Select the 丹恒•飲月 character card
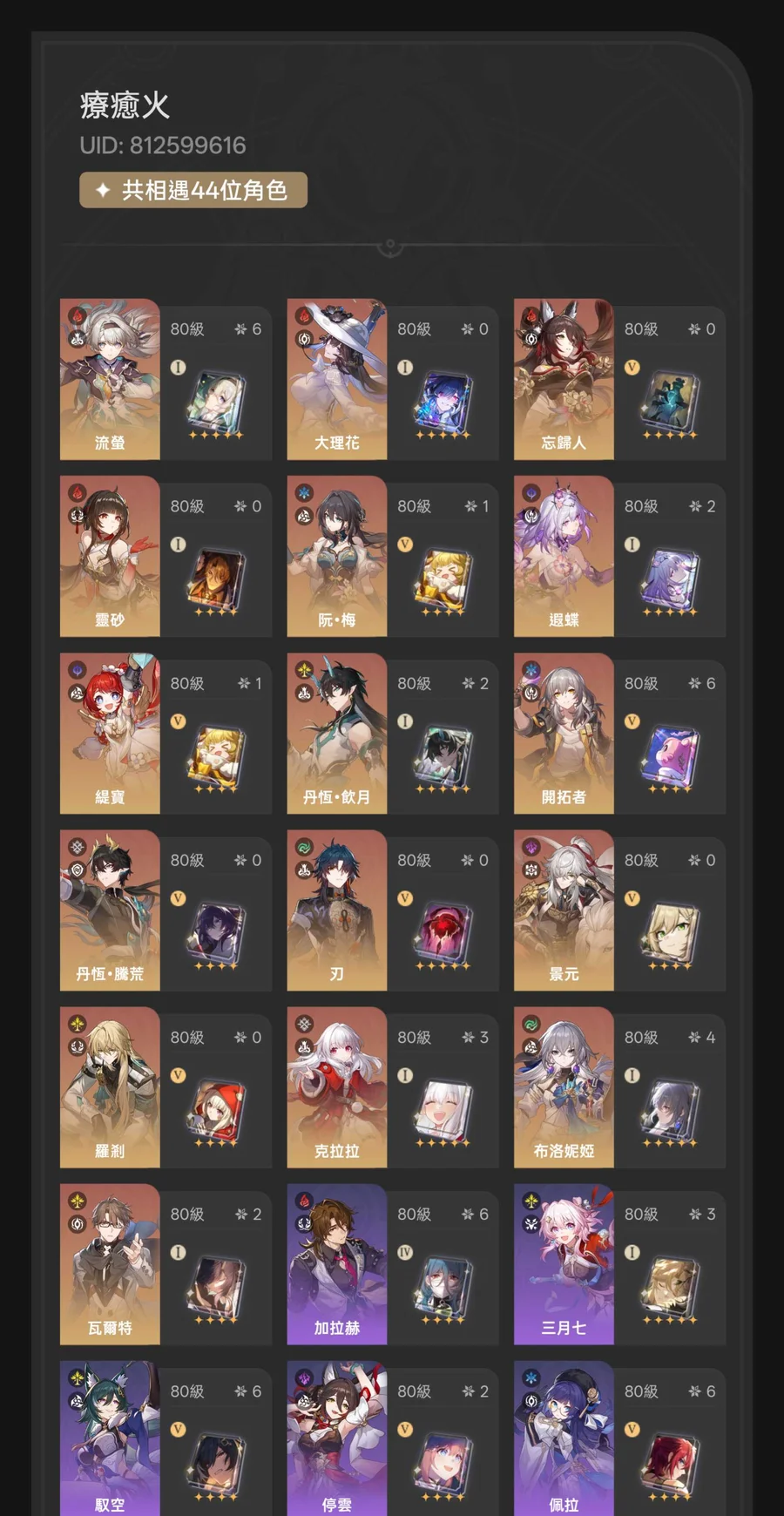 point(393,734)
